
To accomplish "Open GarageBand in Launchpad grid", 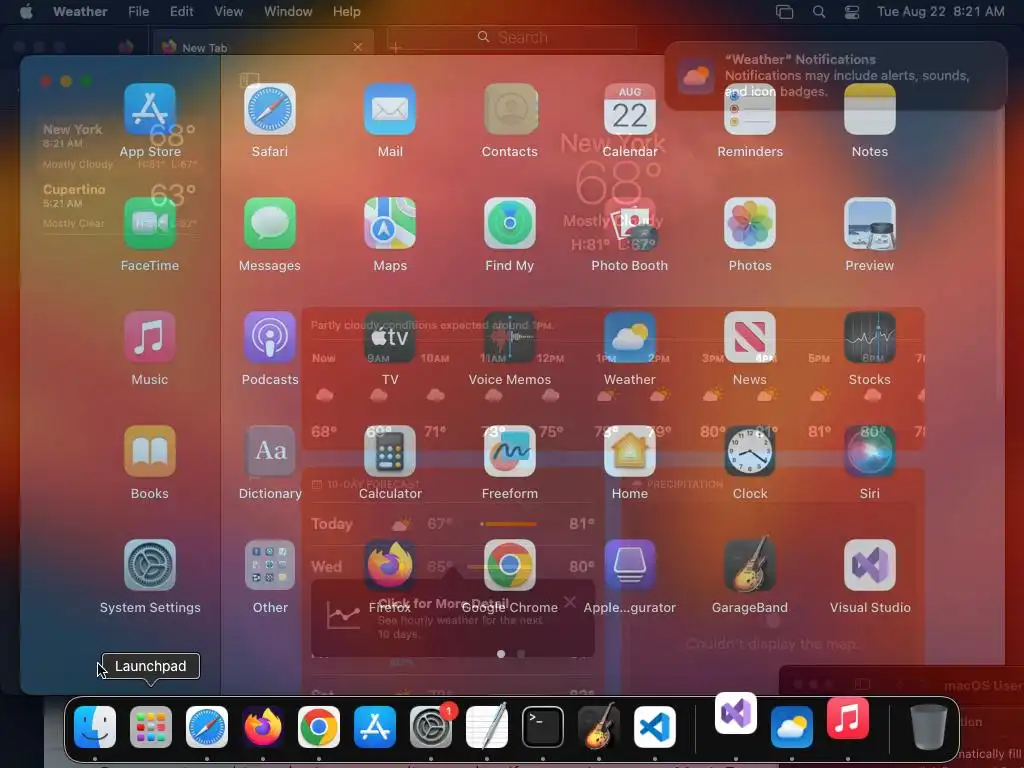I will pyautogui.click(x=750, y=565).
